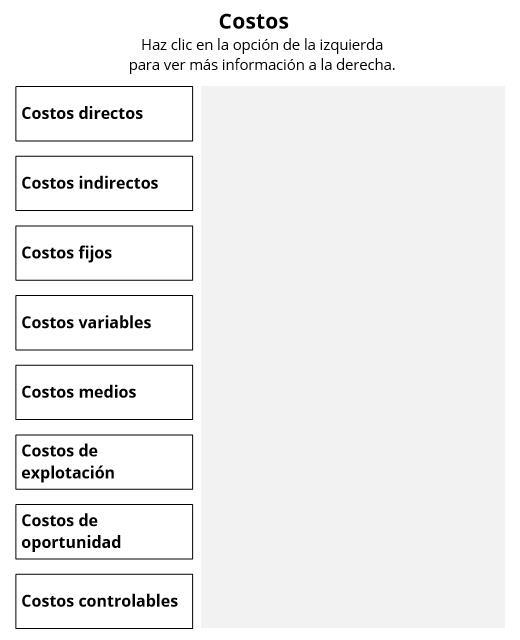Select the Costos controlables box
The width and height of the screenshot is (520, 640).
[x=104, y=601]
